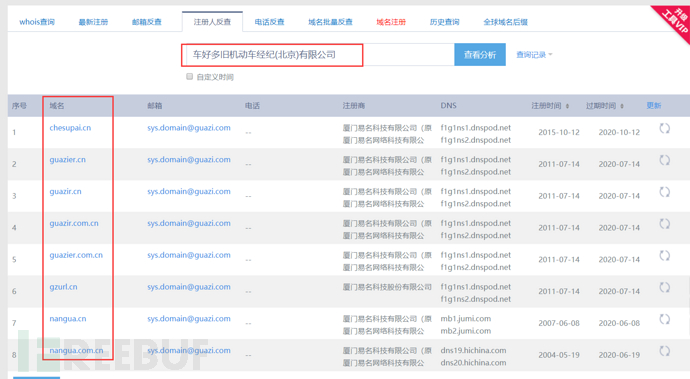Refresh the guazier.cn row record
The height and width of the screenshot is (379, 690).
click(x=664, y=160)
